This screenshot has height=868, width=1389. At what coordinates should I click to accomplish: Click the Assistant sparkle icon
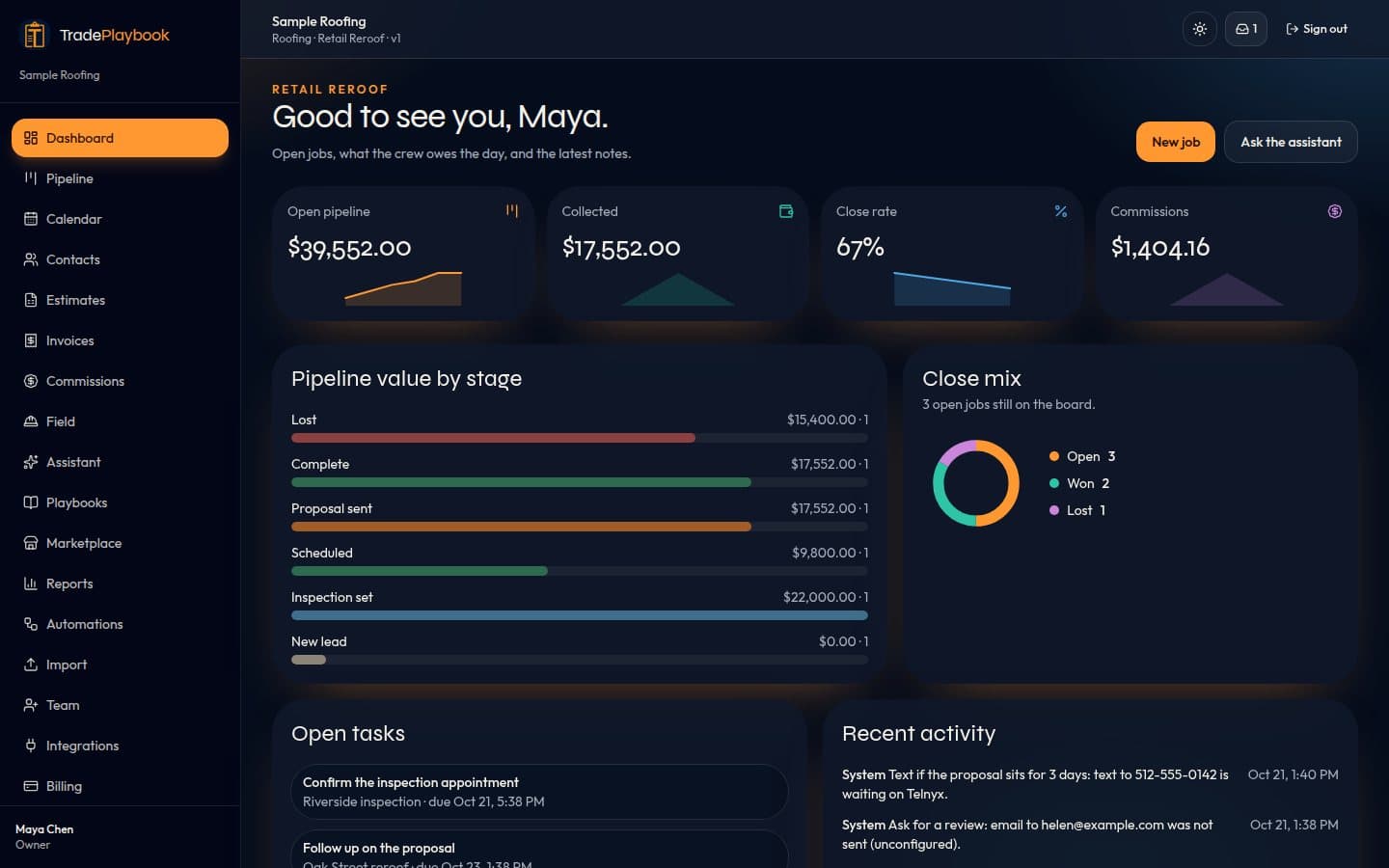coord(31,462)
